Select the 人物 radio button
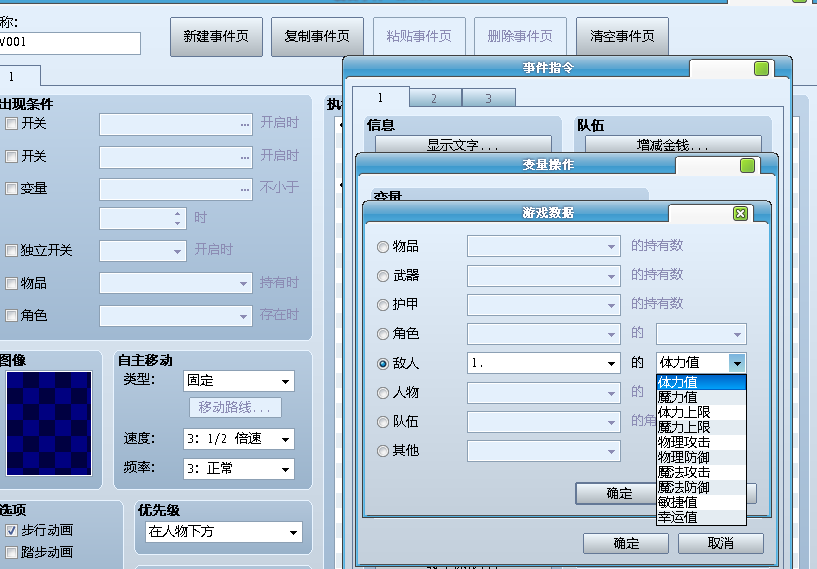 pyautogui.click(x=383, y=393)
